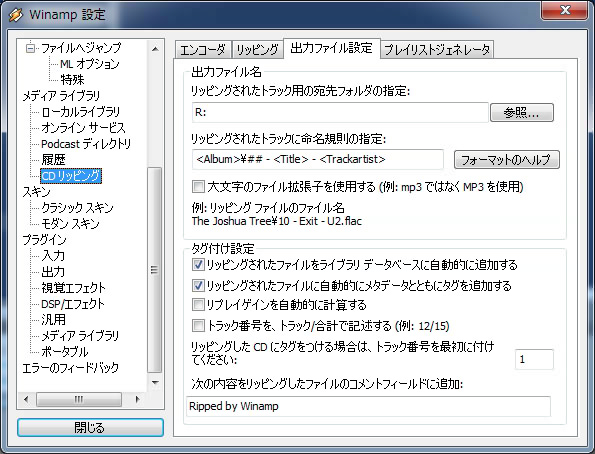This screenshot has height=454, width=595.
Task: Open フォーマットのヘルプ button
Action: pos(507,159)
